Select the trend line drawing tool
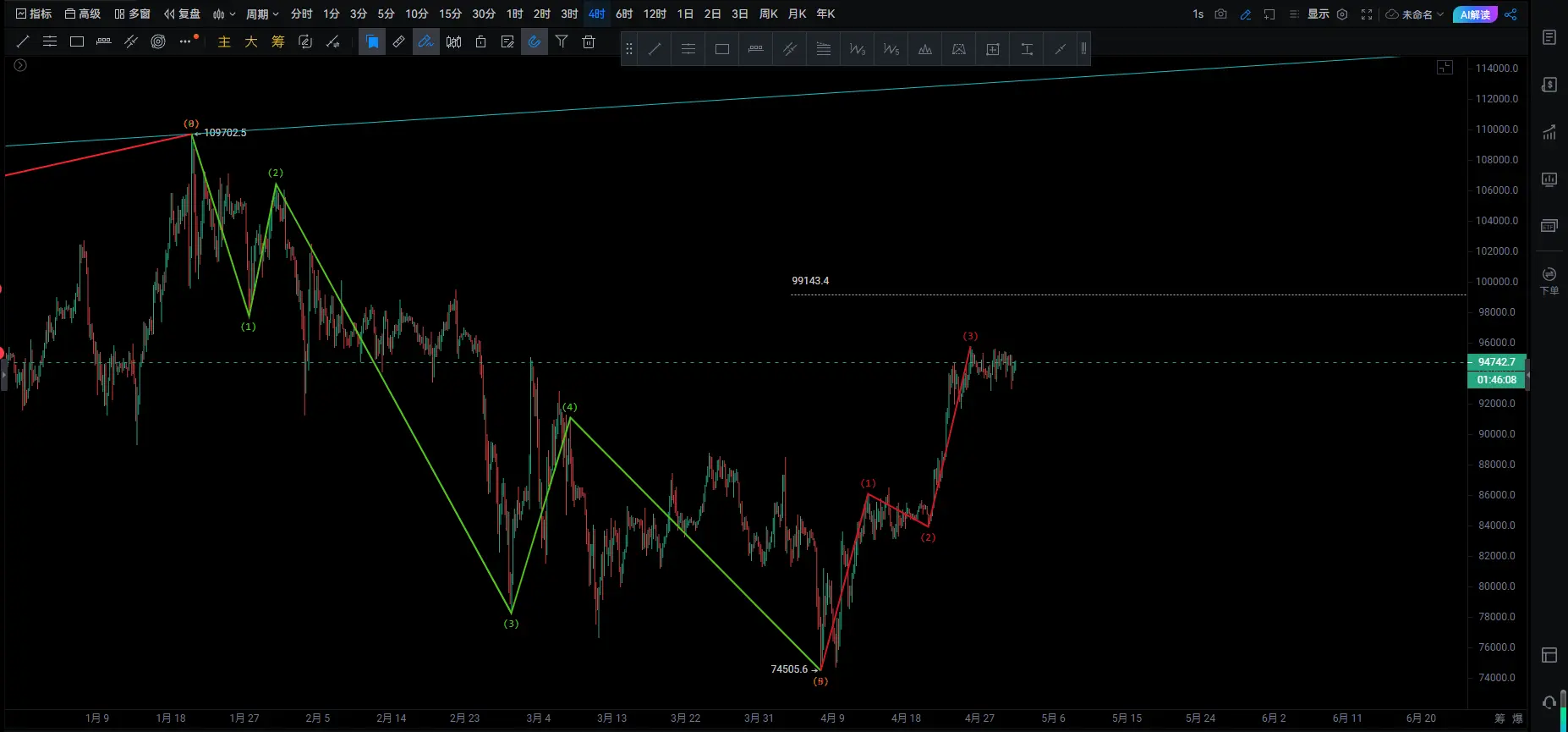Screen dimensions: 1568x732 click(23, 41)
